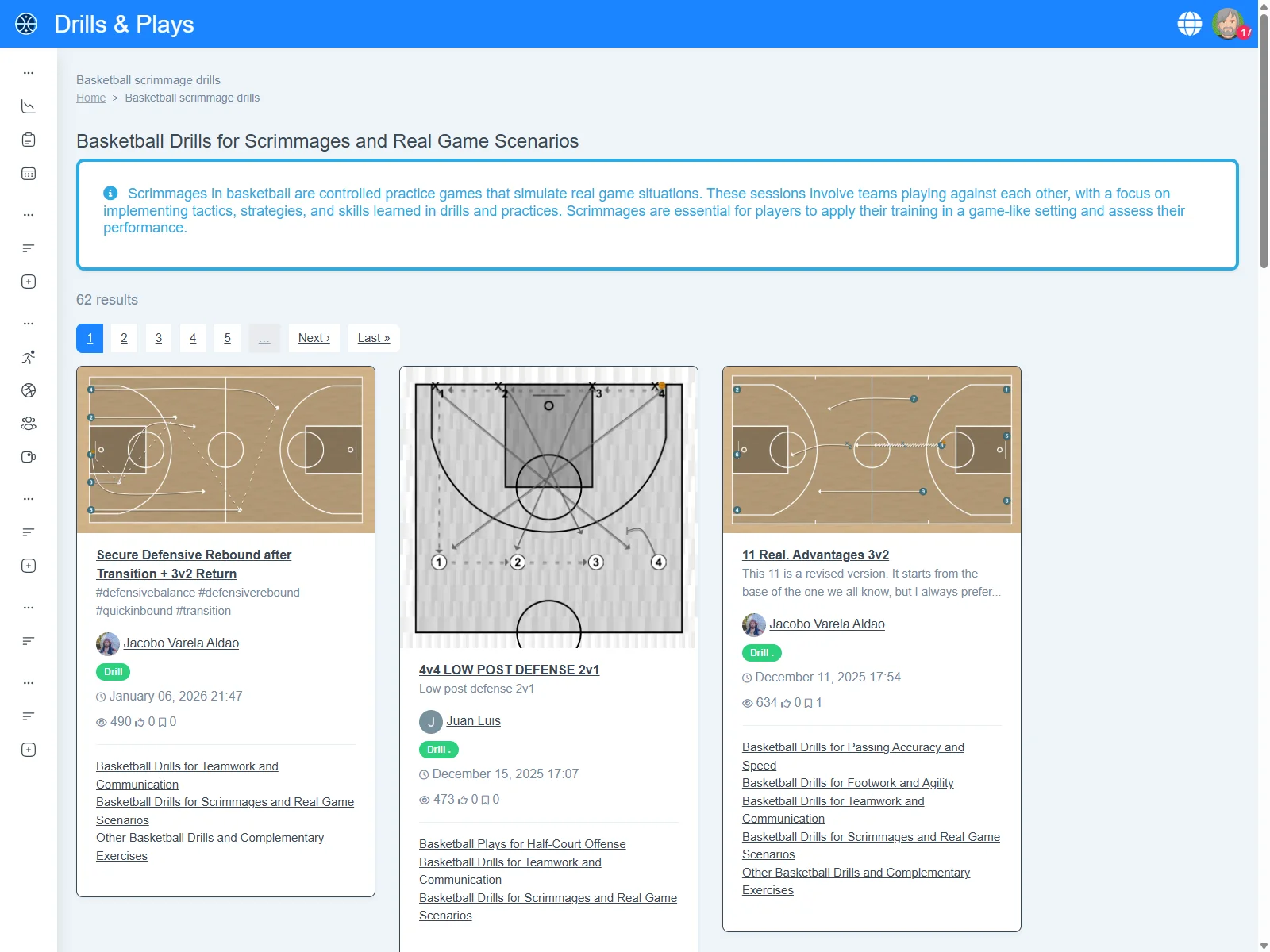The width and height of the screenshot is (1270, 952).
Task: Open the chart statistics icon in sidebar
Action: coord(29,106)
